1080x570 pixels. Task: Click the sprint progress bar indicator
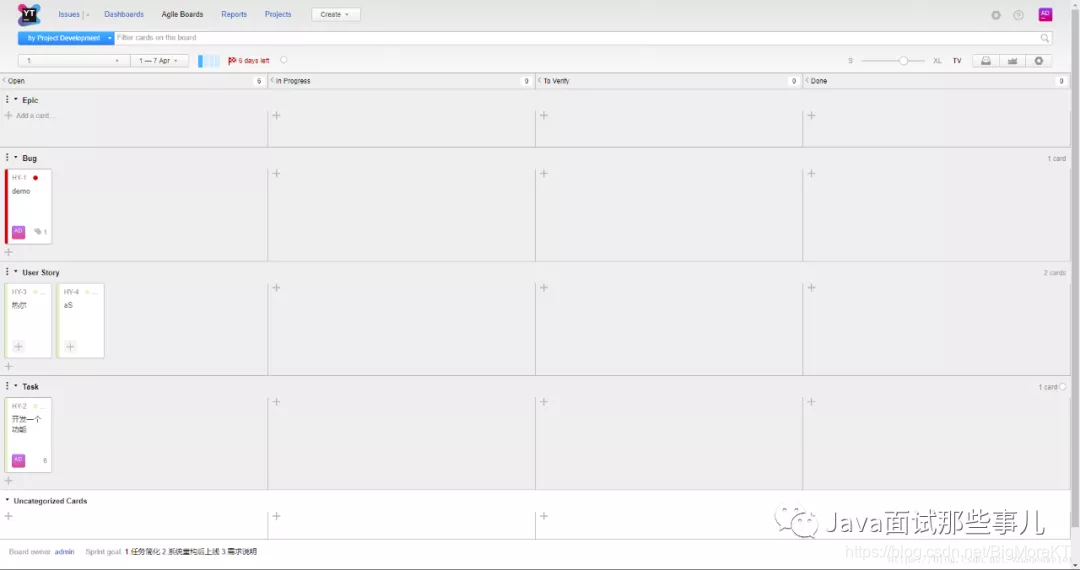tap(209, 61)
